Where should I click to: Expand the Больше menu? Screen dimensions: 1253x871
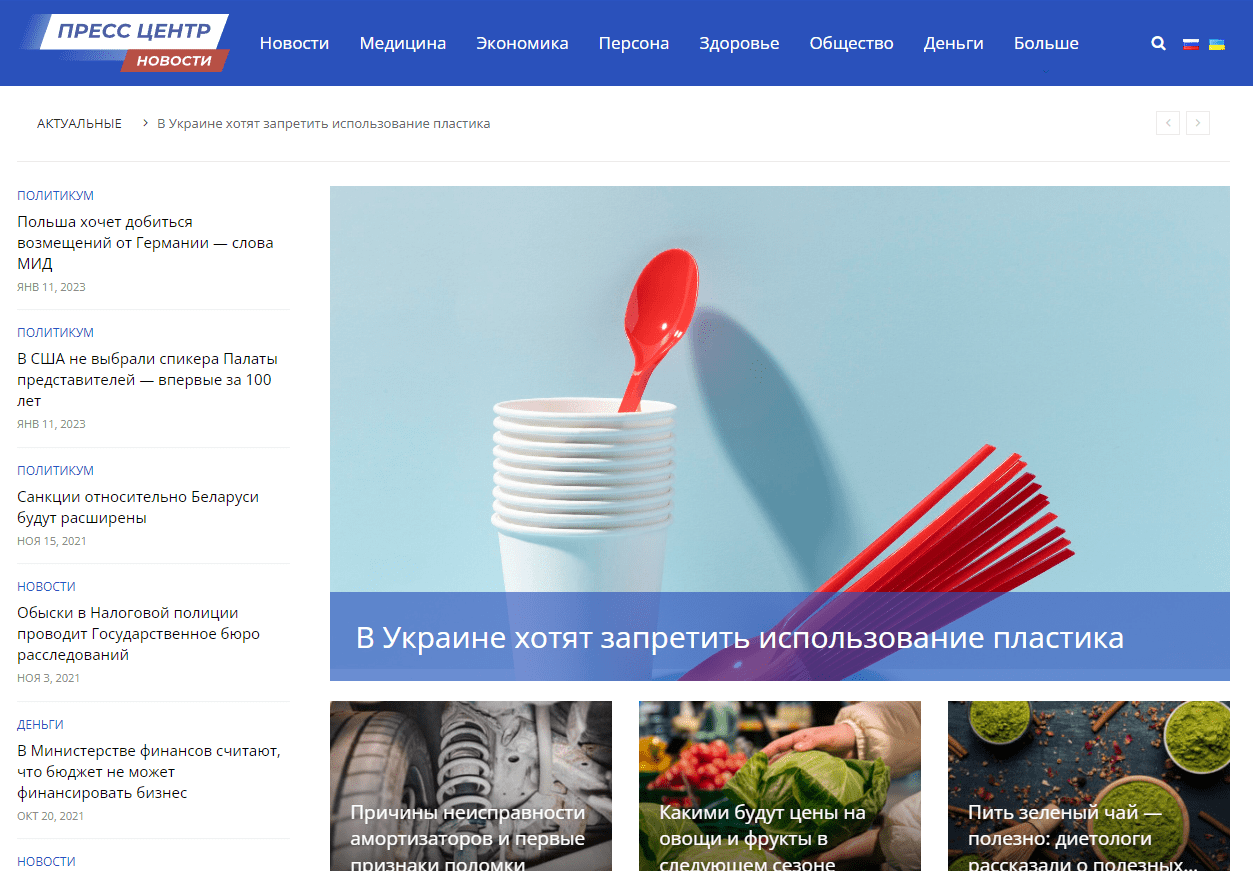[x=1046, y=43]
